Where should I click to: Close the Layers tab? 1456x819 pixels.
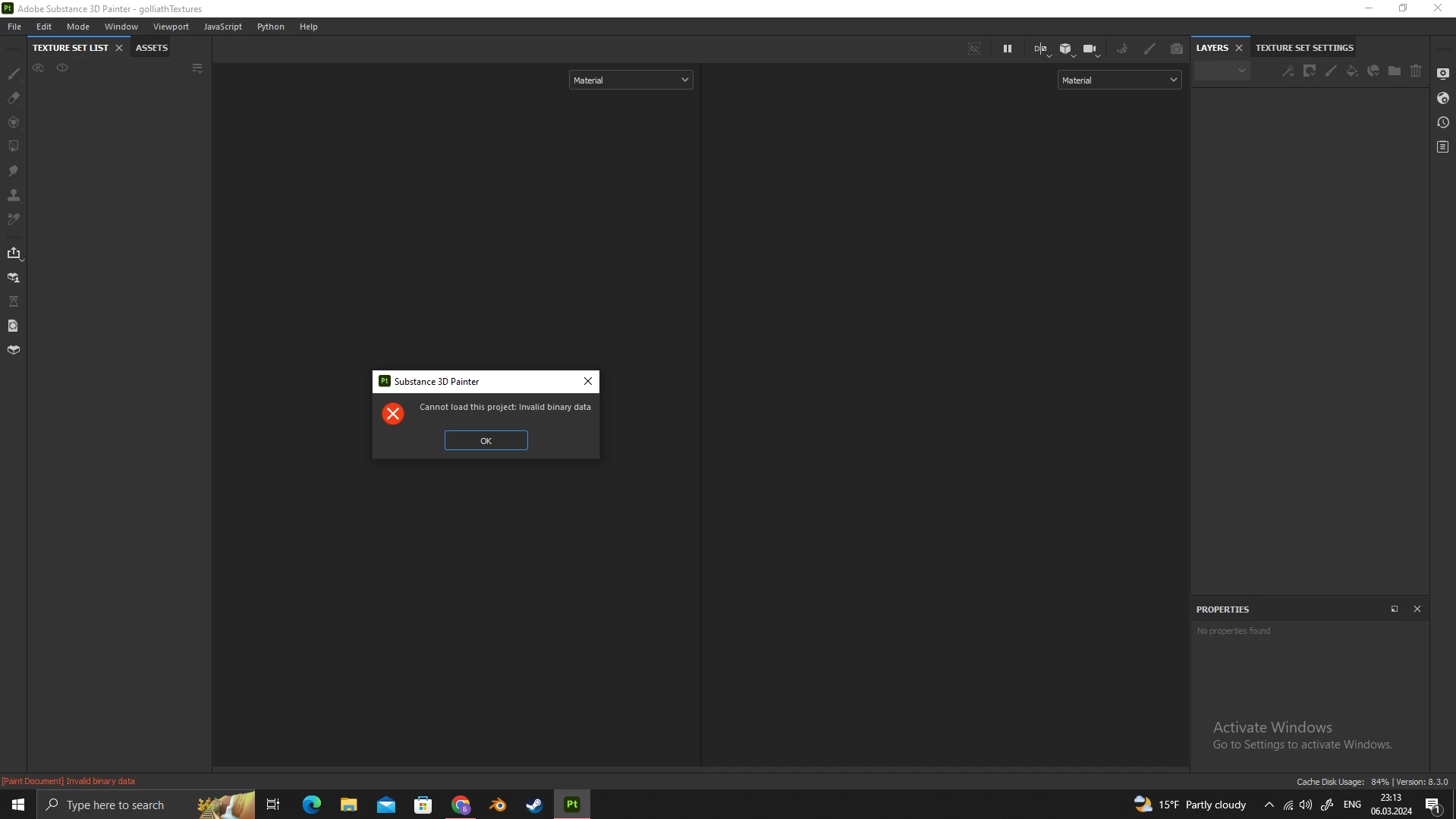(1239, 48)
